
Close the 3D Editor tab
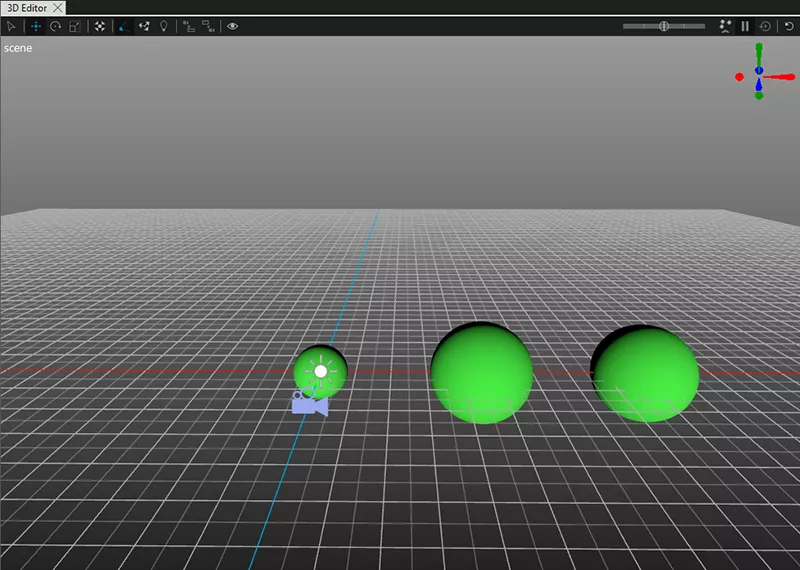point(59,8)
